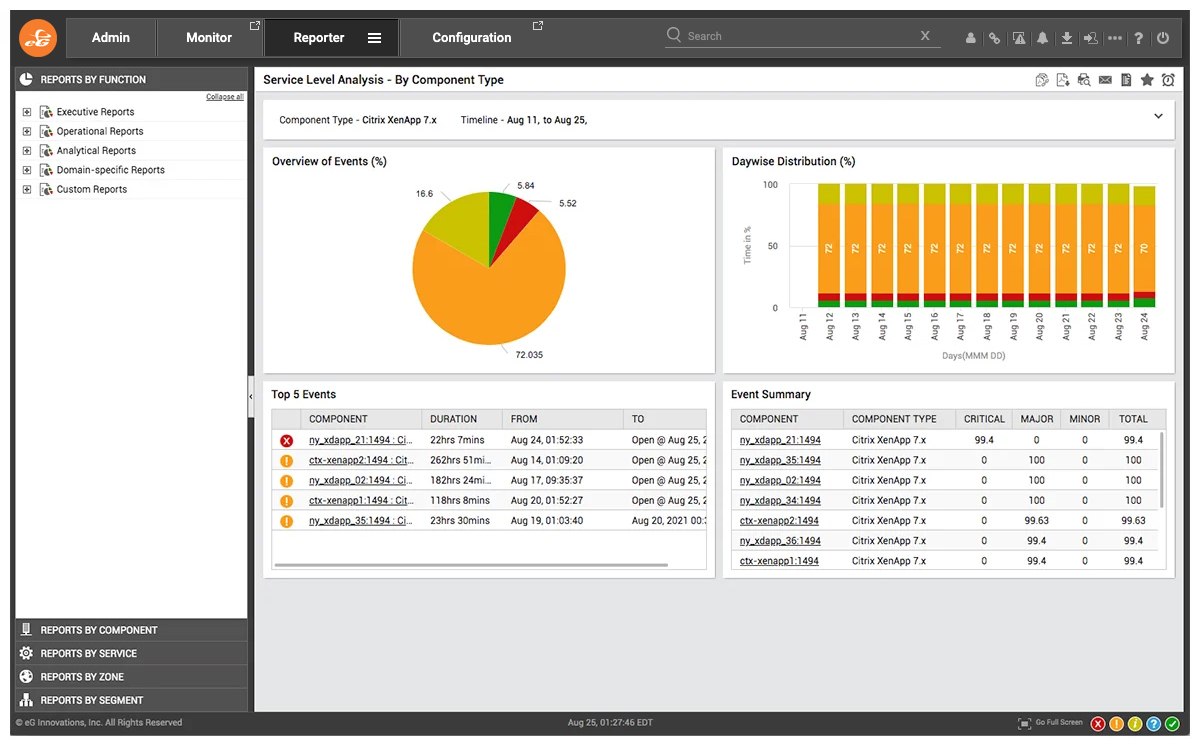Click the Aug 24 bar in Daywise chart
Viewport: 1200px width, 746px height.
tap(1144, 246)
